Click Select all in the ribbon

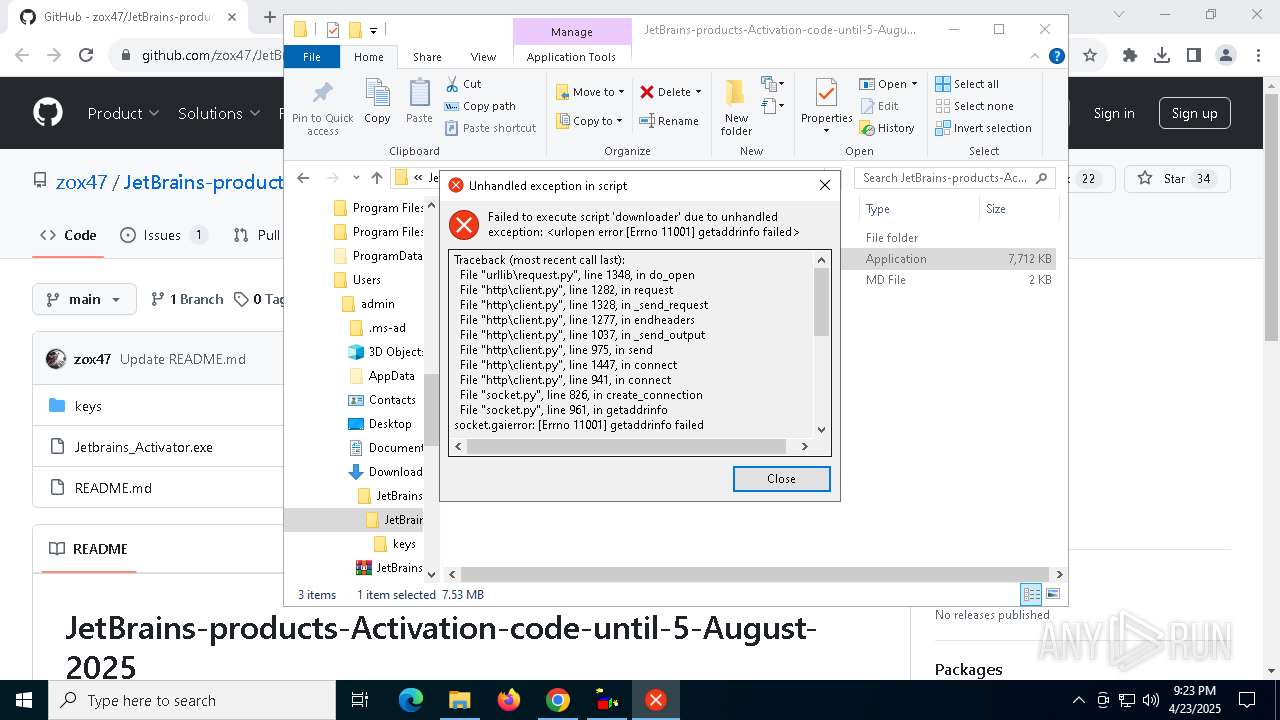[x=967, y=84]
